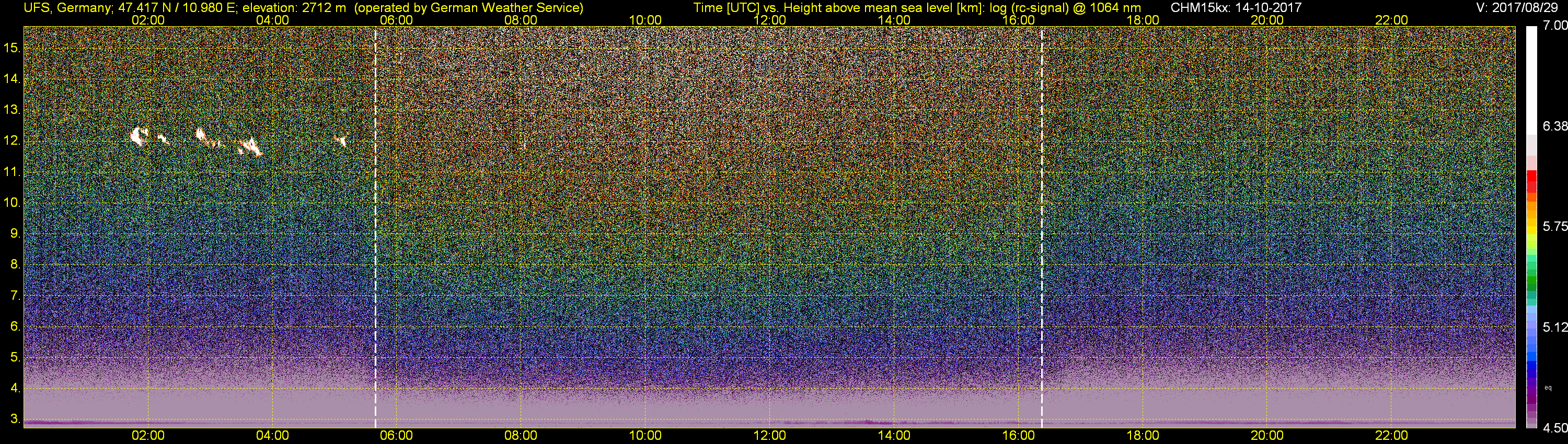Click the 7.00 value on the color scale
Screen dimensions: 1568x444
pyautogui.click(x=1554, y=26)
